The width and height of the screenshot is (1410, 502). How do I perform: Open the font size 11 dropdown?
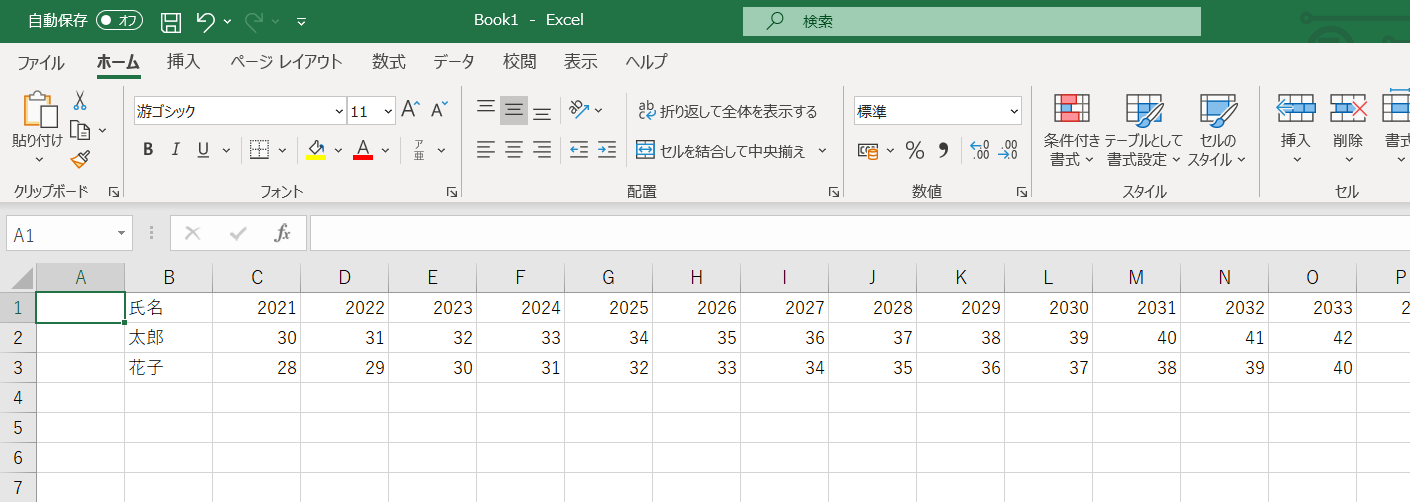pyautogui.click(x=388, y=112)
